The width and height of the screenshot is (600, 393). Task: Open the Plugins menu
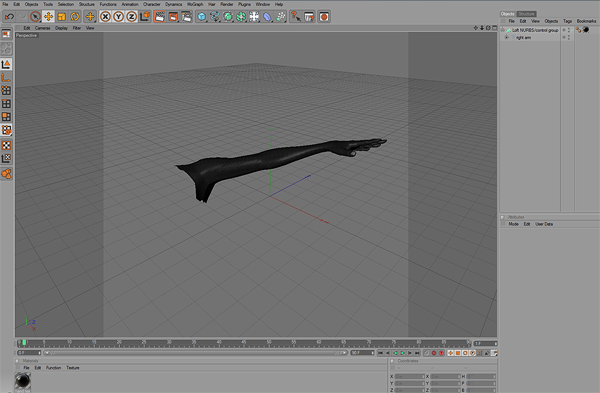coord(244,4)
